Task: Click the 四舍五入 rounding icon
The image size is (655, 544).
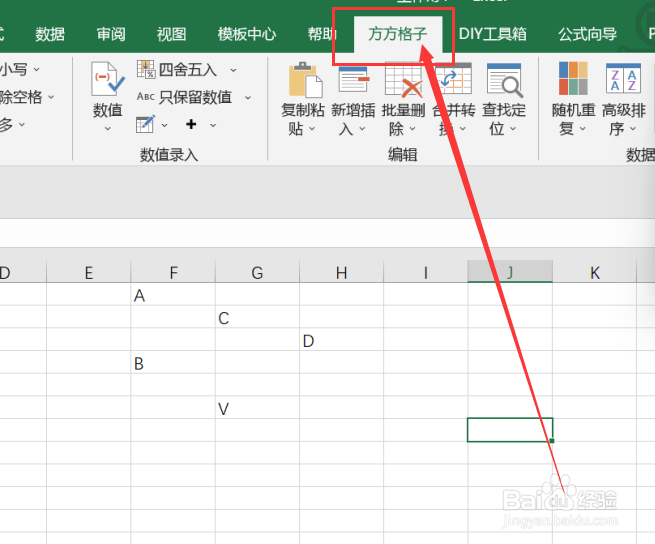Action: point(146,69)
